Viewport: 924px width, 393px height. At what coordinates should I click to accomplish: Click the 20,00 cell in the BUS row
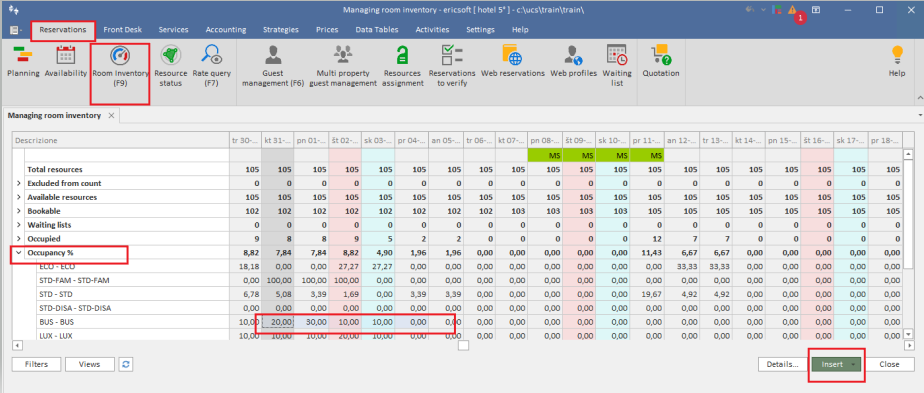278,322
